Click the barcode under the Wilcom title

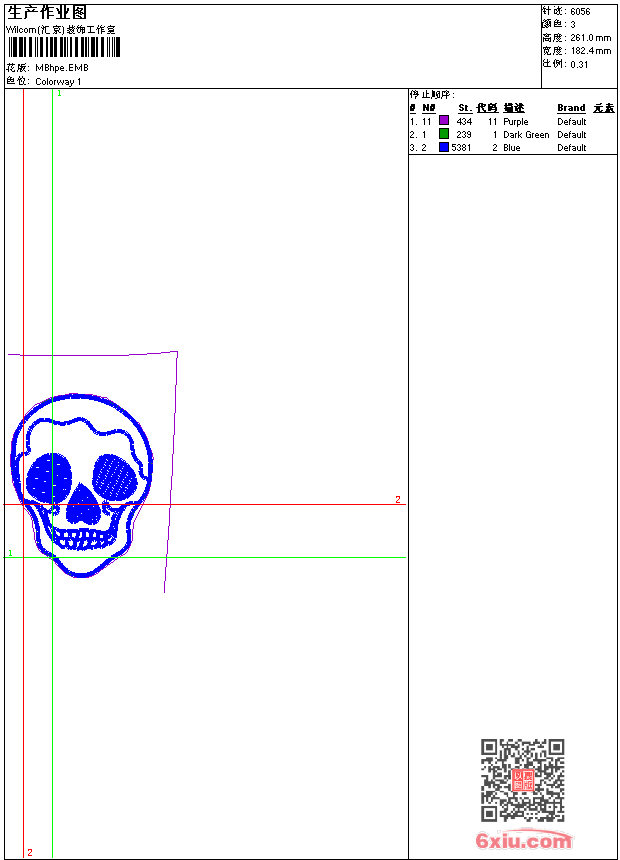click(64, 48)
